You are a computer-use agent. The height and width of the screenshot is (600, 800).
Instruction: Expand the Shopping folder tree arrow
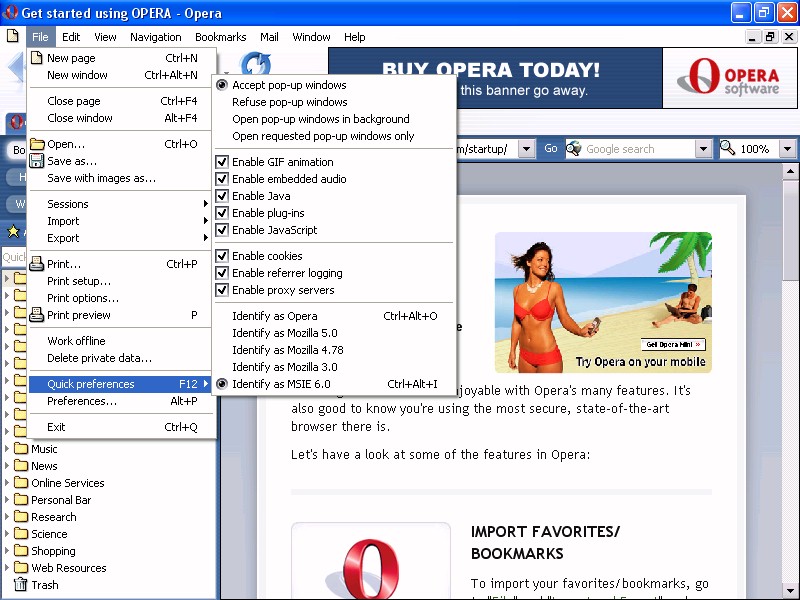7,551
